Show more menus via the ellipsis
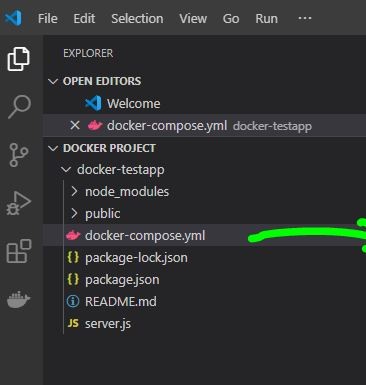 pyautogui.click(x=305, y=18)
